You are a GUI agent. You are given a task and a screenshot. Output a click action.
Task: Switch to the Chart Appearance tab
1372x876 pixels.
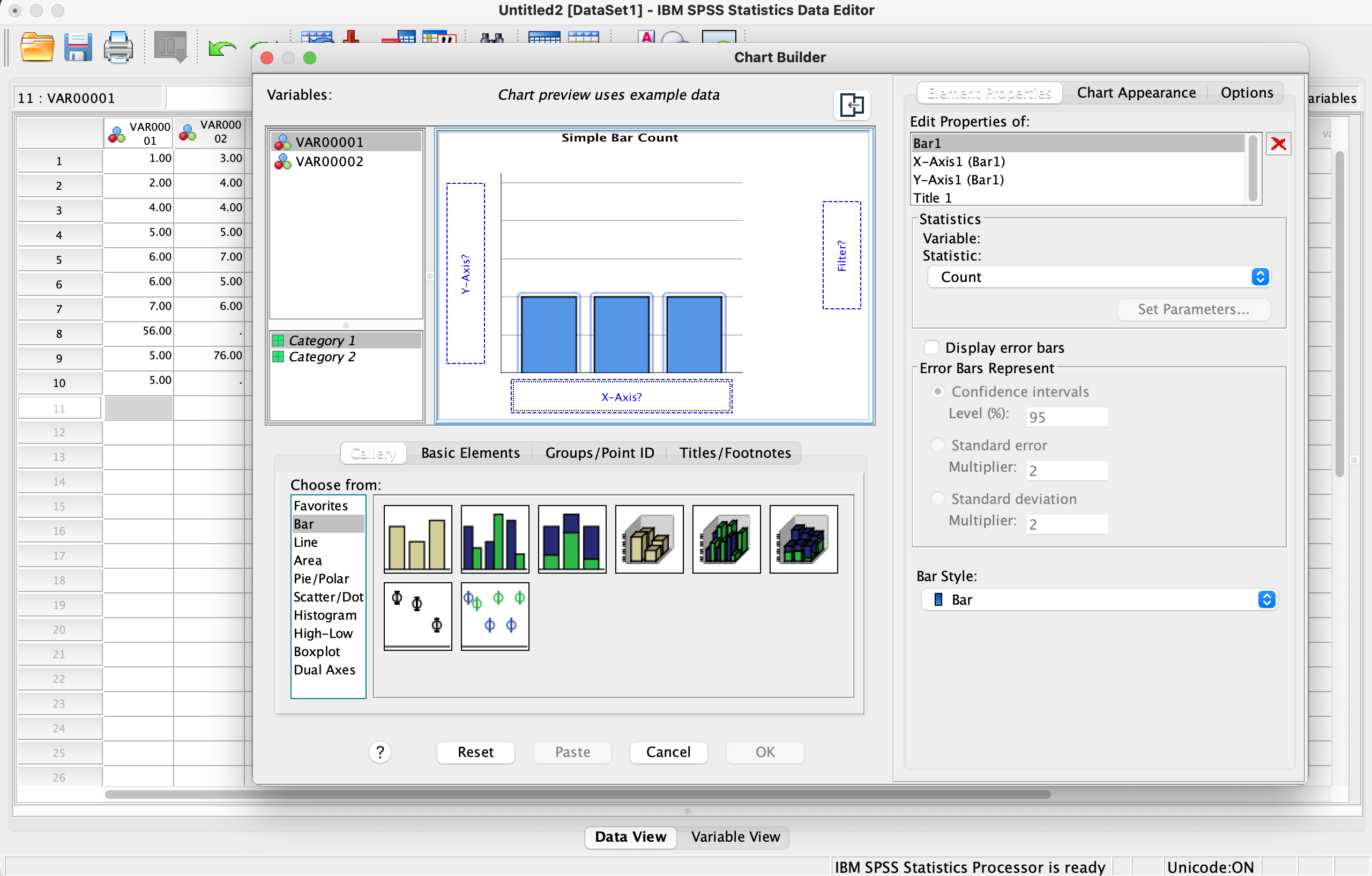(x=1136, y=93)
